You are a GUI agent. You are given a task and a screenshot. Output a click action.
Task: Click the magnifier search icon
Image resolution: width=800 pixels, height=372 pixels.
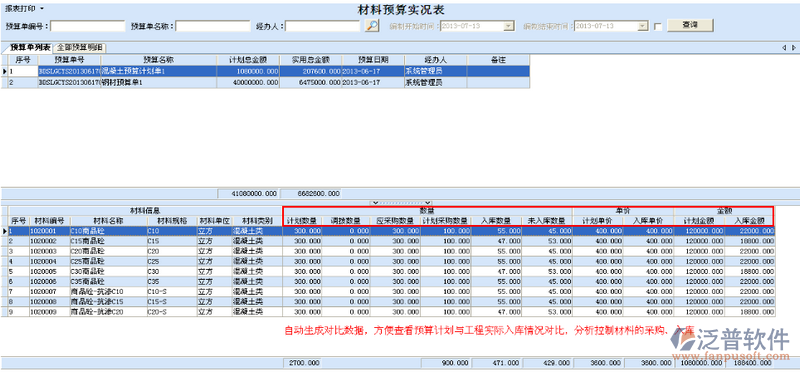click(372, 26)
